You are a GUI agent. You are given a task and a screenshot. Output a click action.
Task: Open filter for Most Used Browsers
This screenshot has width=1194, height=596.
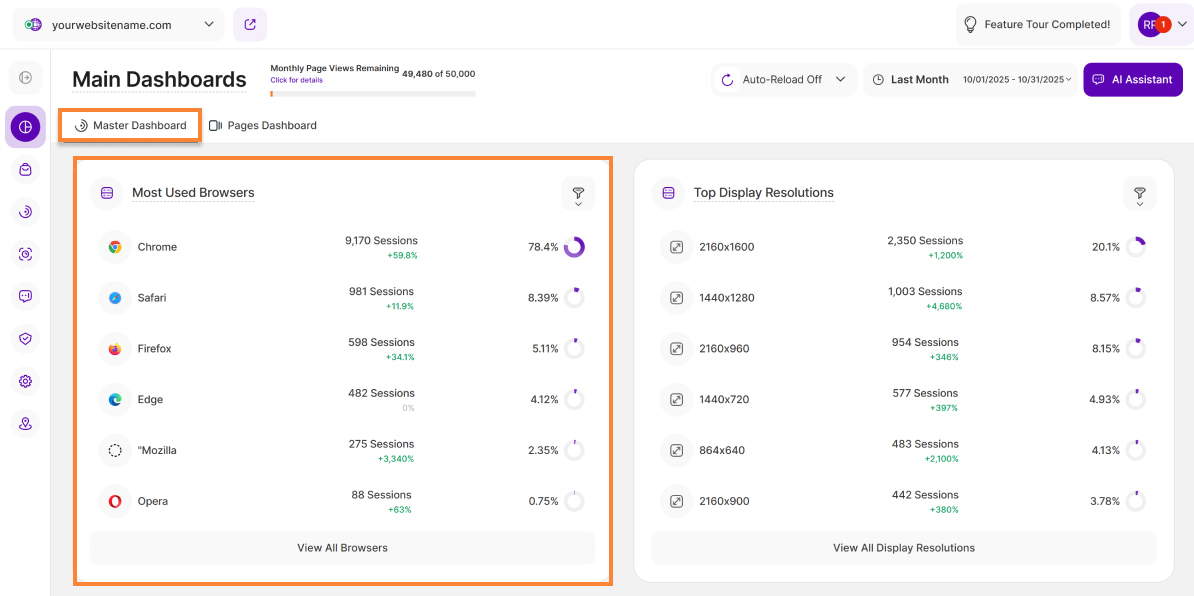pos(578,194)
